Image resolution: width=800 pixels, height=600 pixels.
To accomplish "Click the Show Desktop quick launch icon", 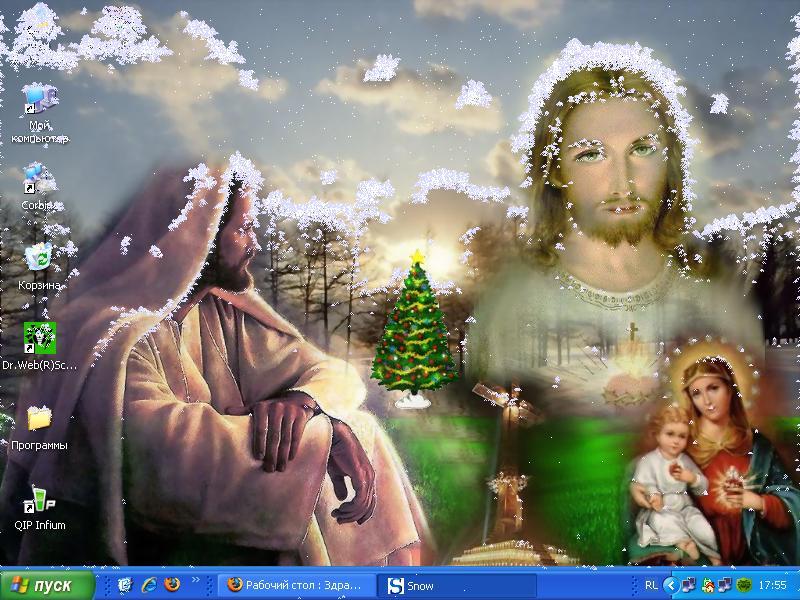I will (x=125, y=585).
